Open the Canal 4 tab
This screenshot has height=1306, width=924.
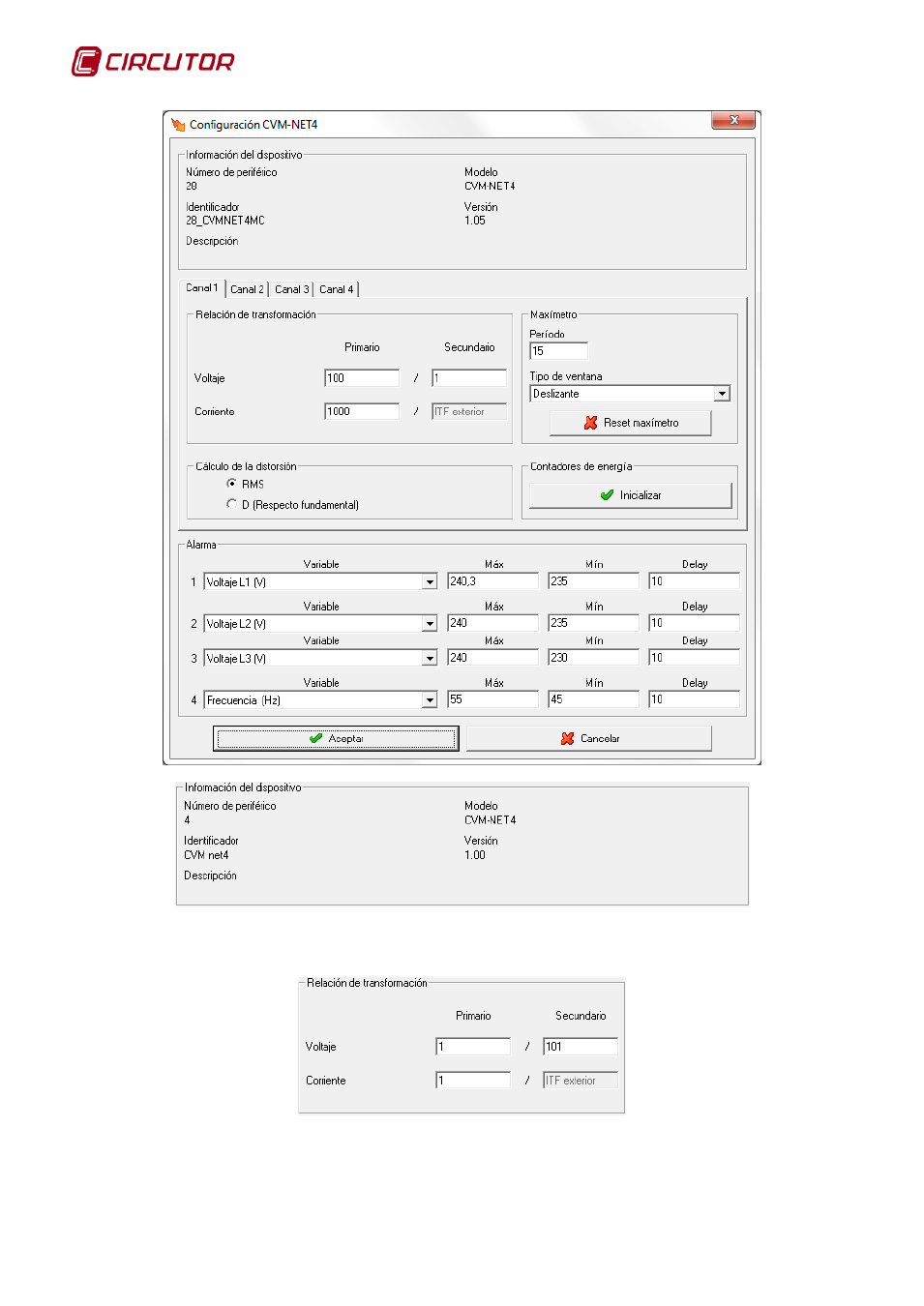[x=336, y=289]
